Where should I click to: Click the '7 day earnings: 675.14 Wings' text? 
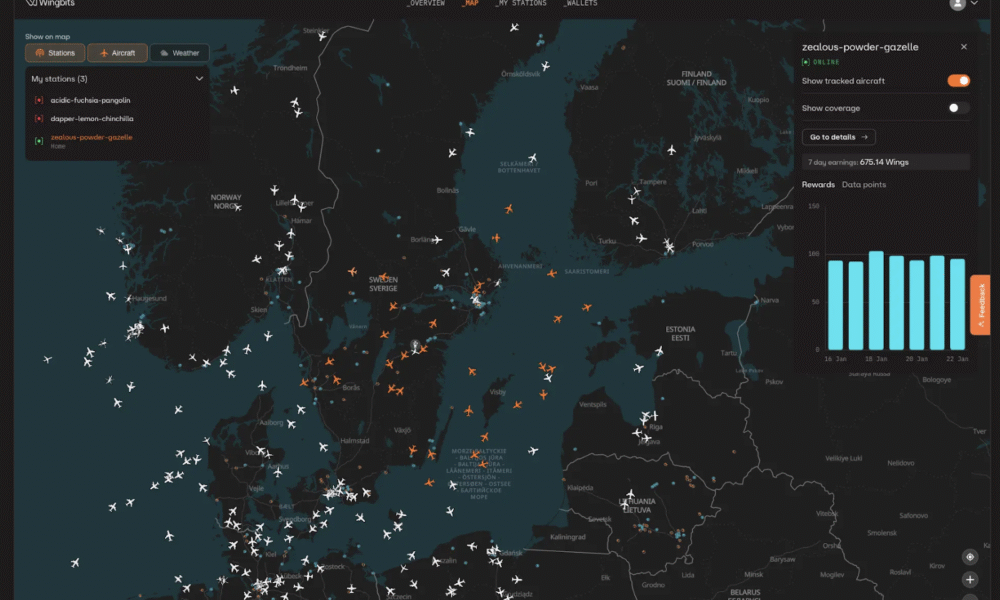point(858,162)
